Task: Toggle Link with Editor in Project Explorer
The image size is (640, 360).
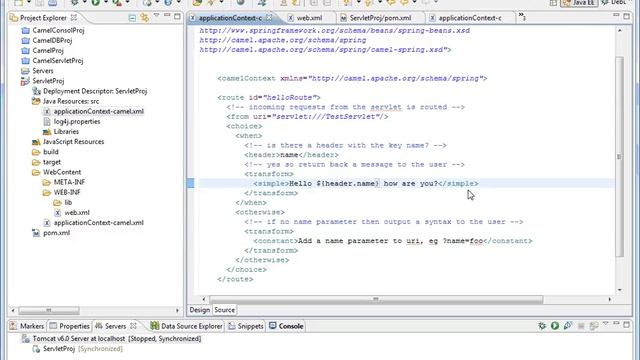Action: 144,18
